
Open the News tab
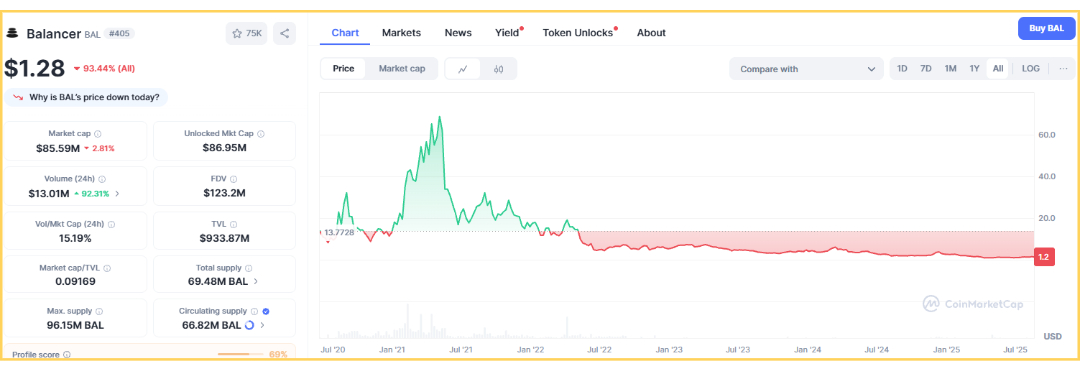point(458,32)
